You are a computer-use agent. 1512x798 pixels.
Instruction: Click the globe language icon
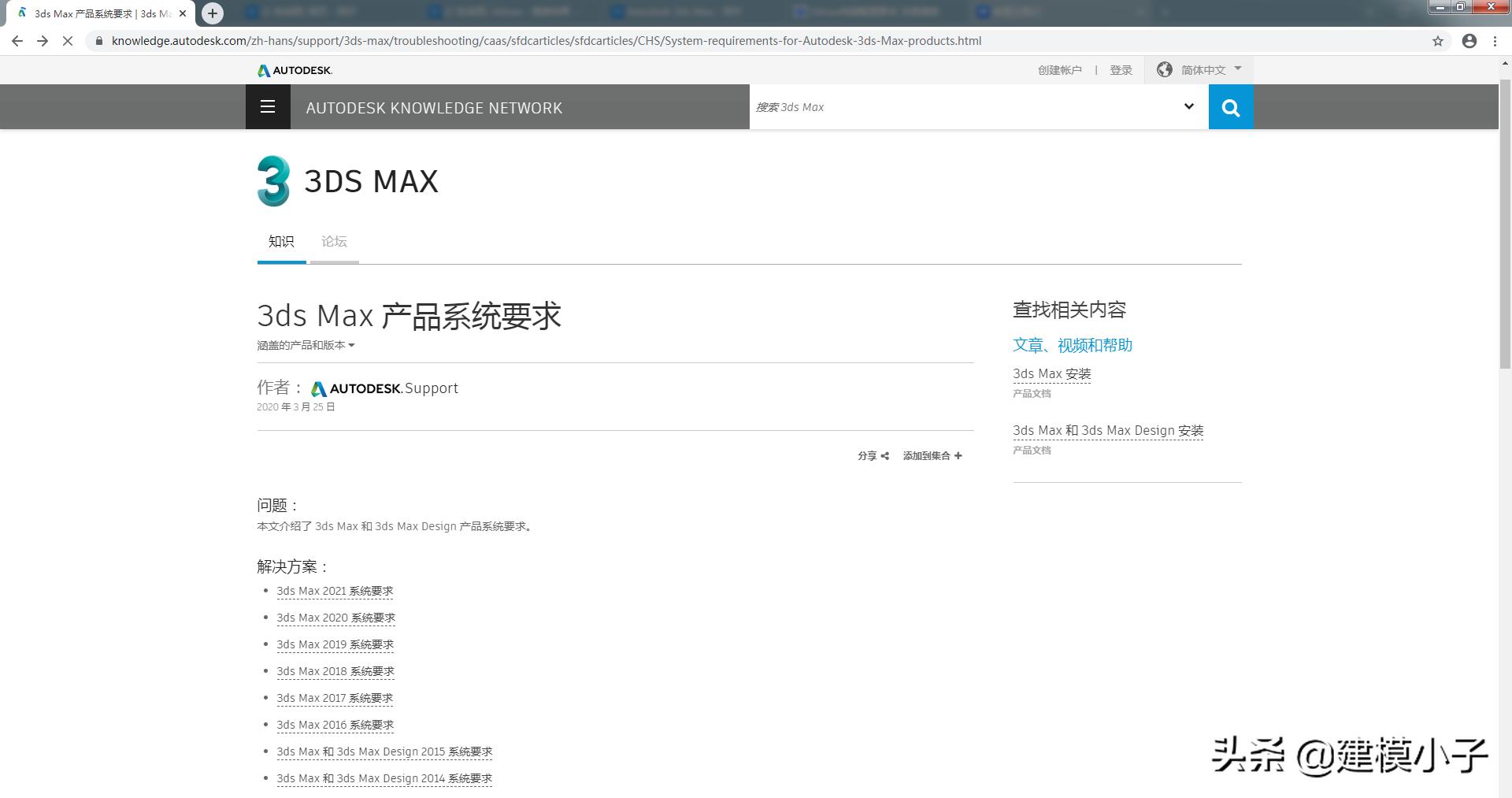click(x=1165, y=69)
